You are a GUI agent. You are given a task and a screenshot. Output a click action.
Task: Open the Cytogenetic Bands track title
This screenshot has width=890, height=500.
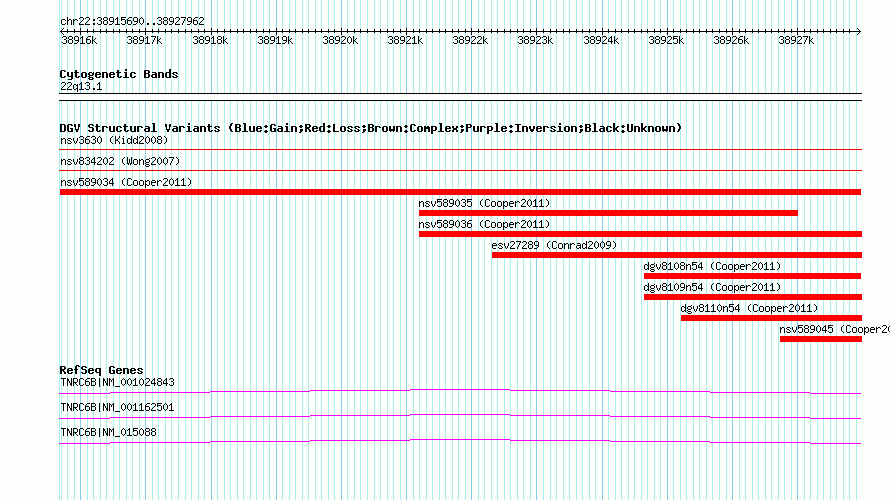pyautogui.click(x=119, y=74)
